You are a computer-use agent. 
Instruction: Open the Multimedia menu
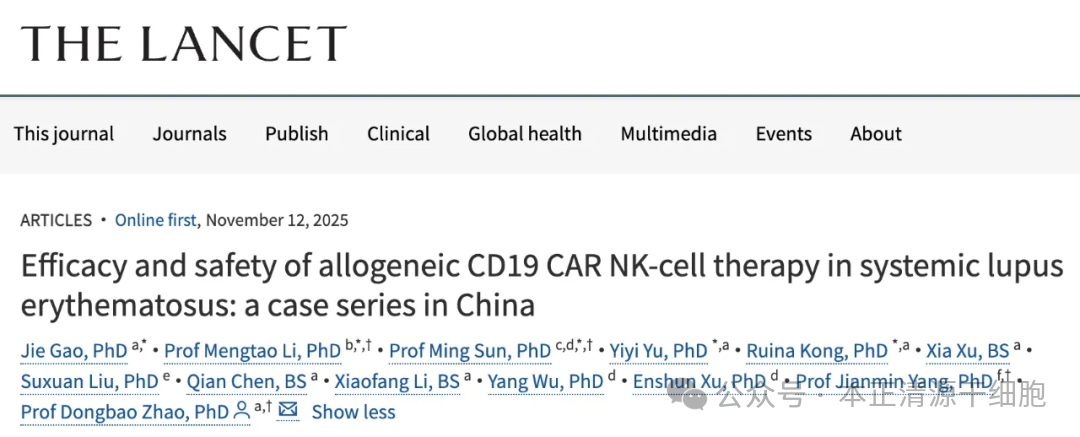point(668,134)
